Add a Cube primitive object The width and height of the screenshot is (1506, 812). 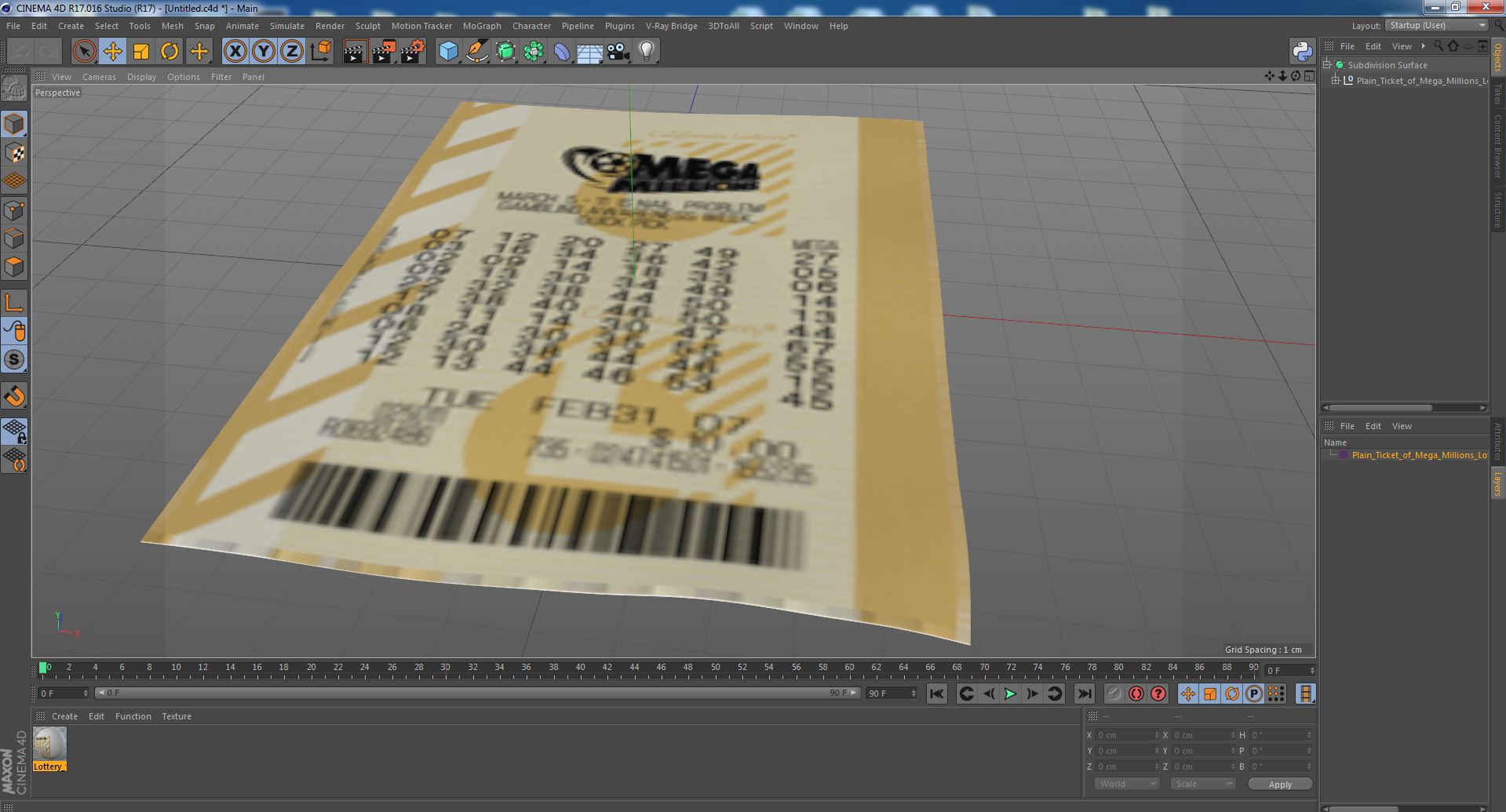[448, 52]
